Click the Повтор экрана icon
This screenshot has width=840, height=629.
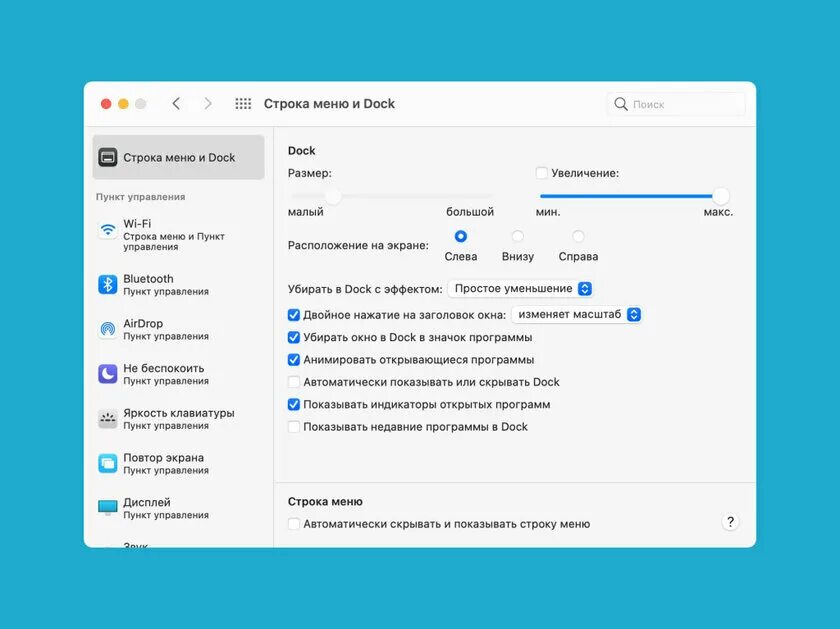(108, 463)
